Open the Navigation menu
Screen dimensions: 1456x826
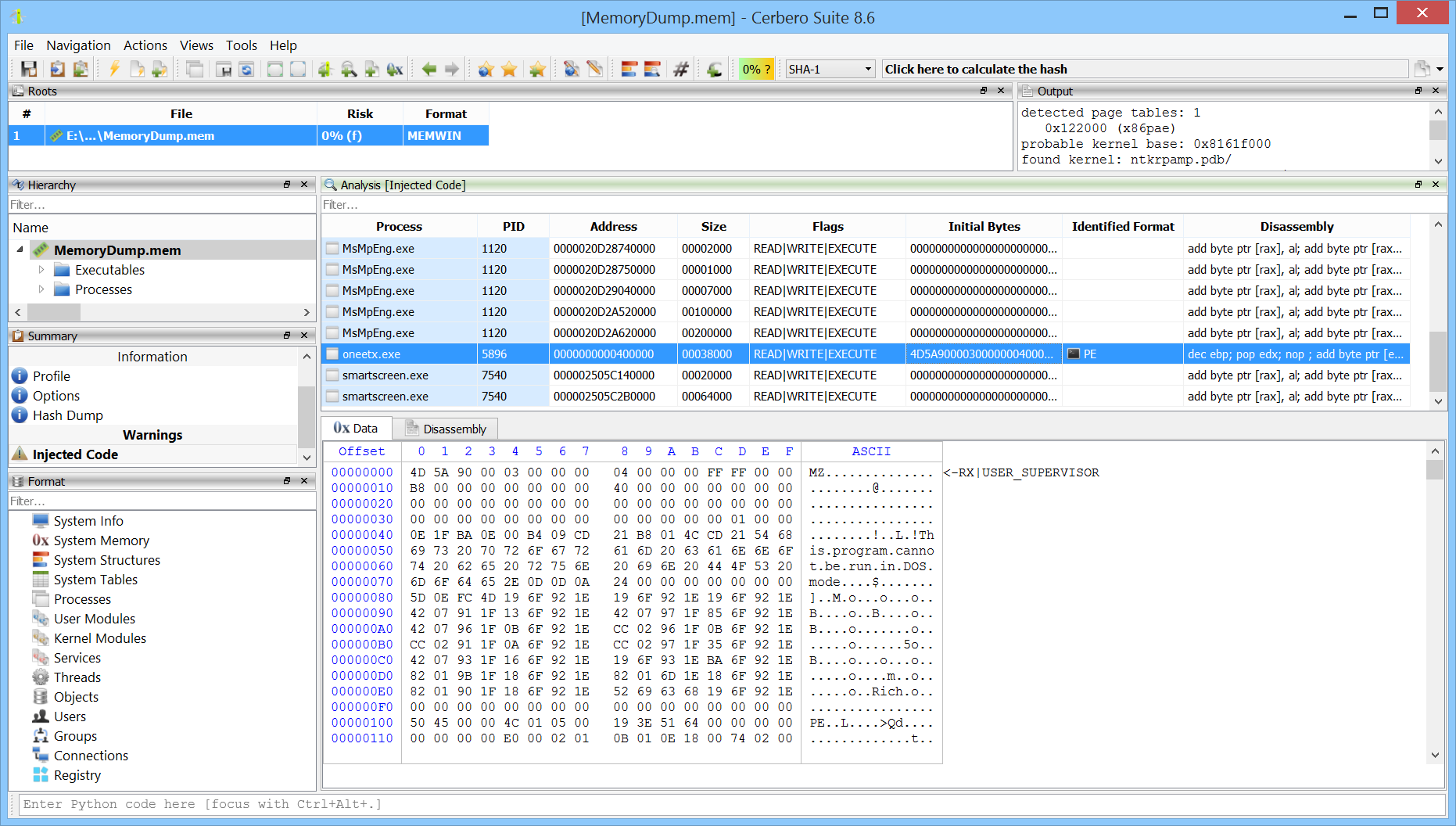click(78, 45)
